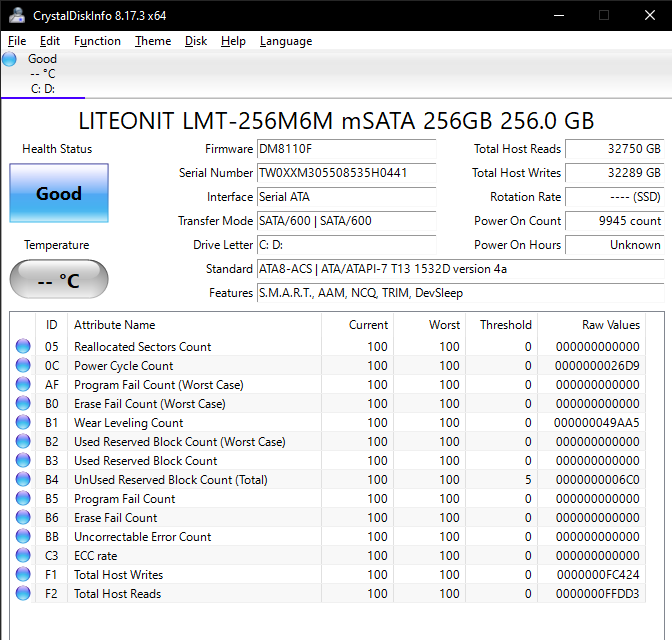The width and height of the screenshot is (672, 640).
Task: Click status orb for UnUsed Reserved Block Count
Action: tap(23, 479)
